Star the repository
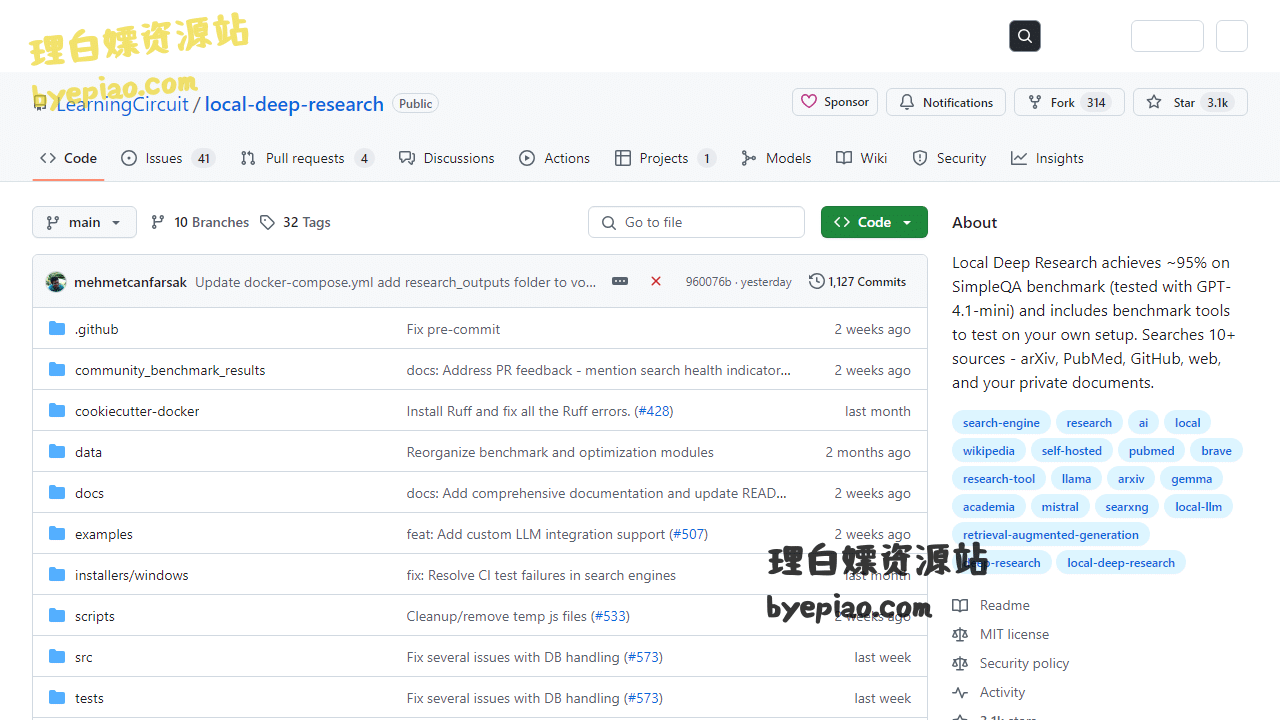Image resolution: width=1280 pixels, height=720 pixels. coord(1190,102)
